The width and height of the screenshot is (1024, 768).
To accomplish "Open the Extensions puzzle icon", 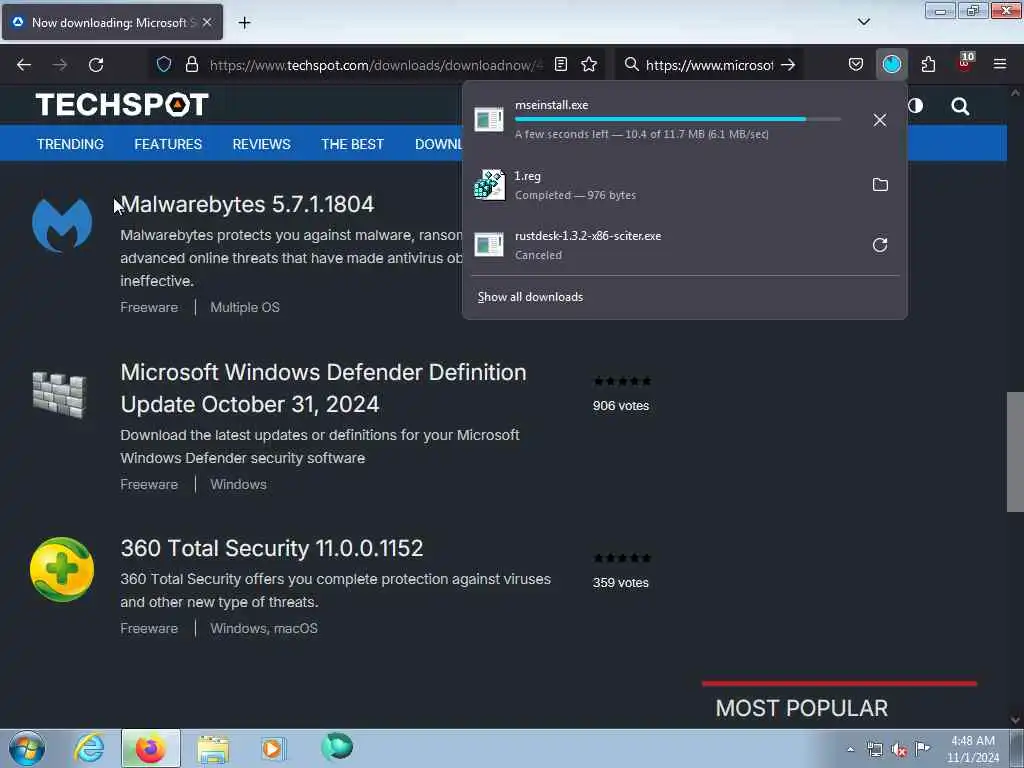I will (x=928, y=65).
